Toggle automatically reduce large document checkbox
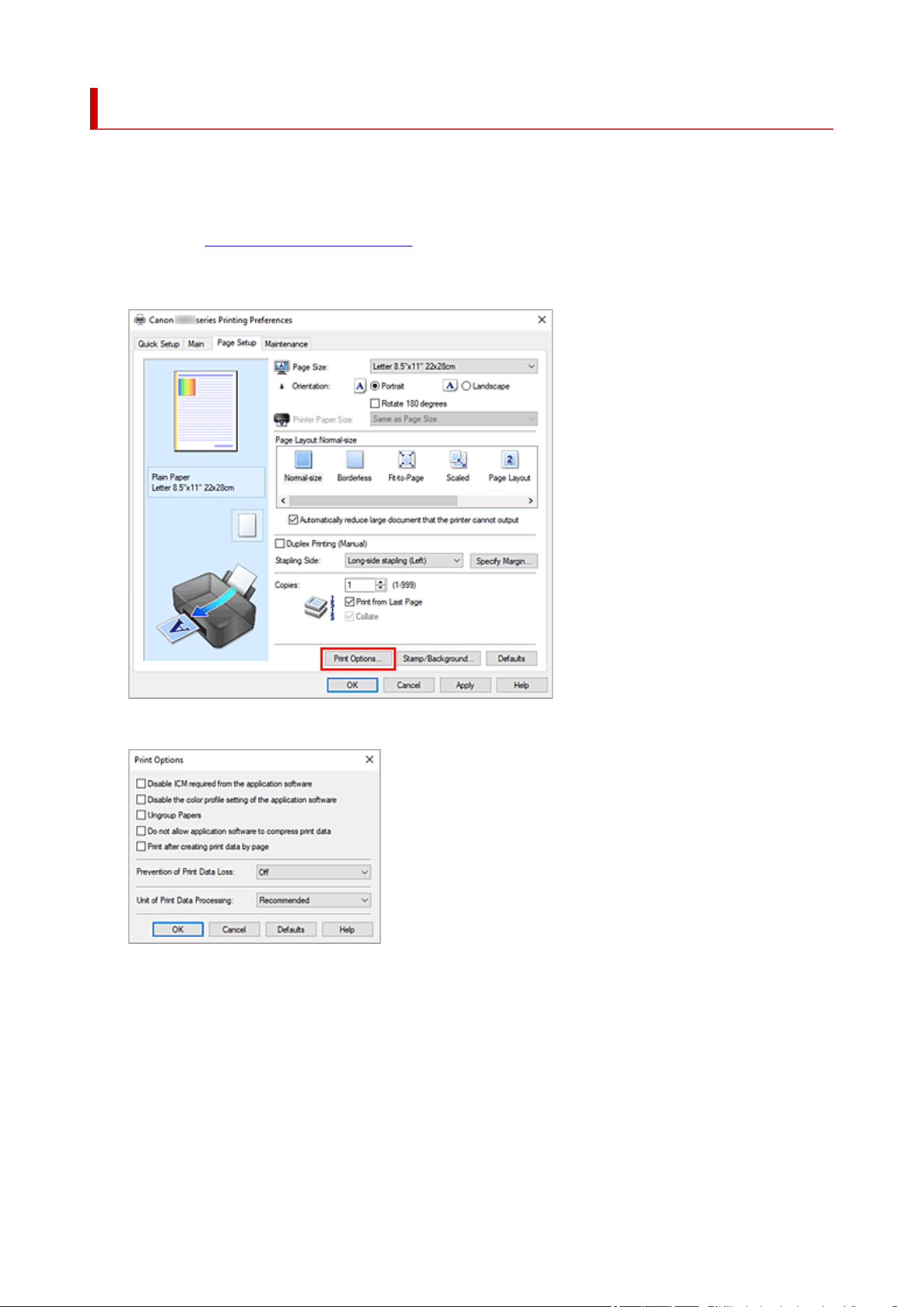The image size is (924, 1307). 293,520
